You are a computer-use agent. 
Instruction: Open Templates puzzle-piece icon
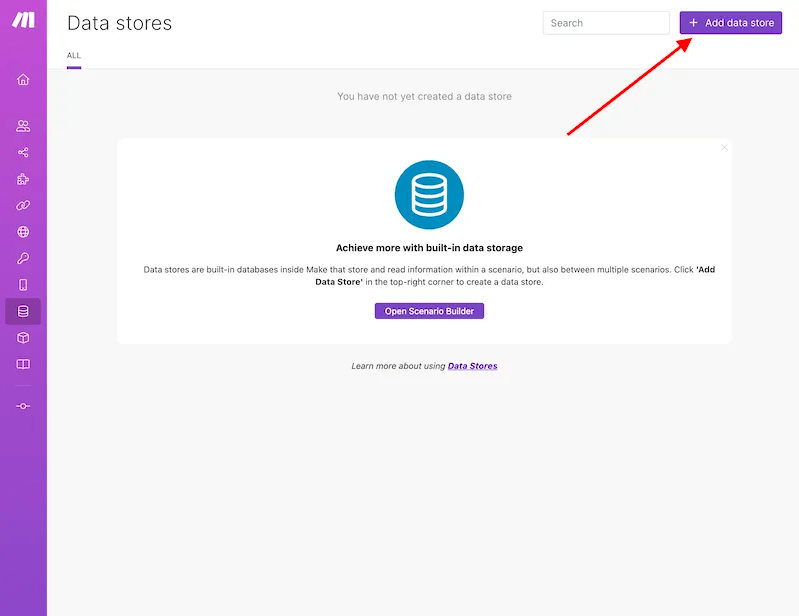23,179
